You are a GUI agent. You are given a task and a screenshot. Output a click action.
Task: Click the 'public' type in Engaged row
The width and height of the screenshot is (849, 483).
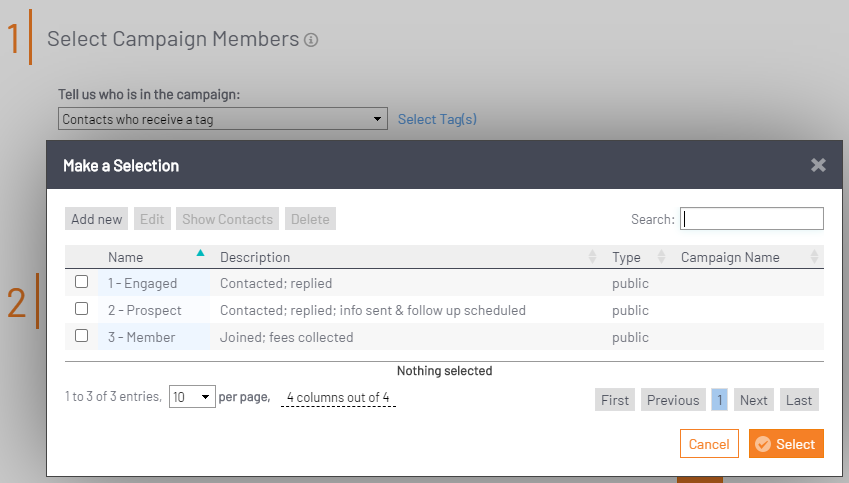click(630, 283)
